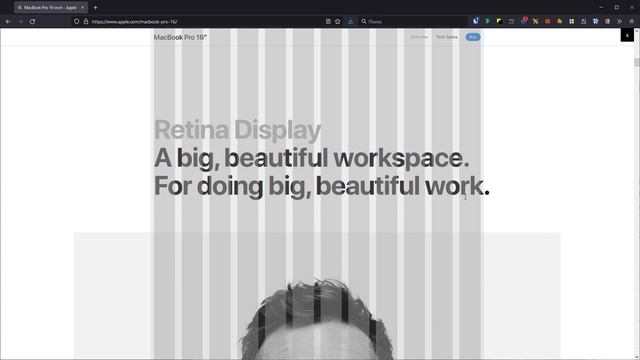Click the vertical page scrollbar thumb
The image size is (640, 360).
pos(636,62)
